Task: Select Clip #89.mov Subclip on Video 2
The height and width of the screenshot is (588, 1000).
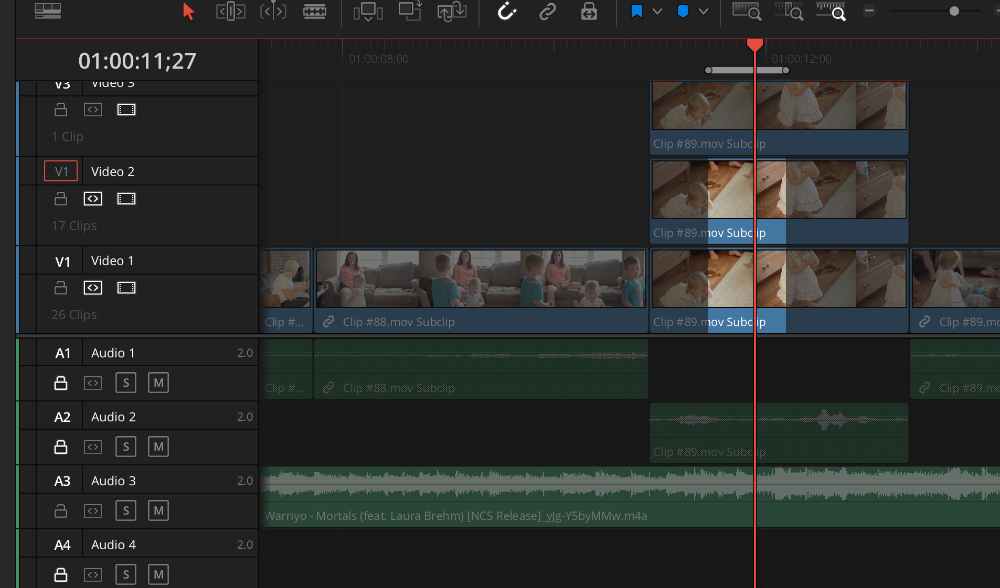Action: click(x=779, y=201)
